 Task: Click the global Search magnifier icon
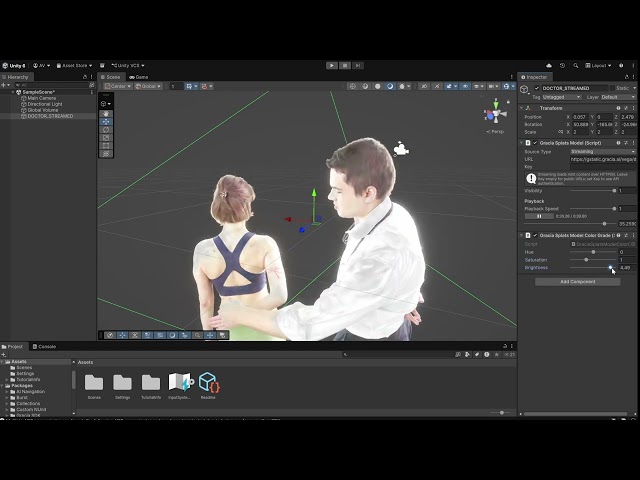[576, 65]
